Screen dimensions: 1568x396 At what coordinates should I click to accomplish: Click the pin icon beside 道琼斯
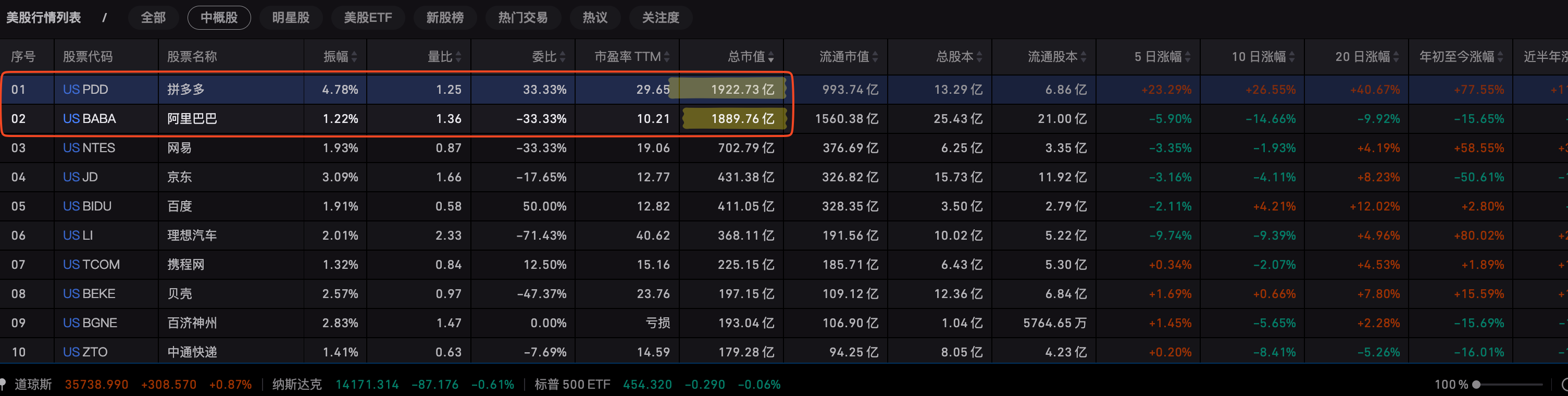4,384
